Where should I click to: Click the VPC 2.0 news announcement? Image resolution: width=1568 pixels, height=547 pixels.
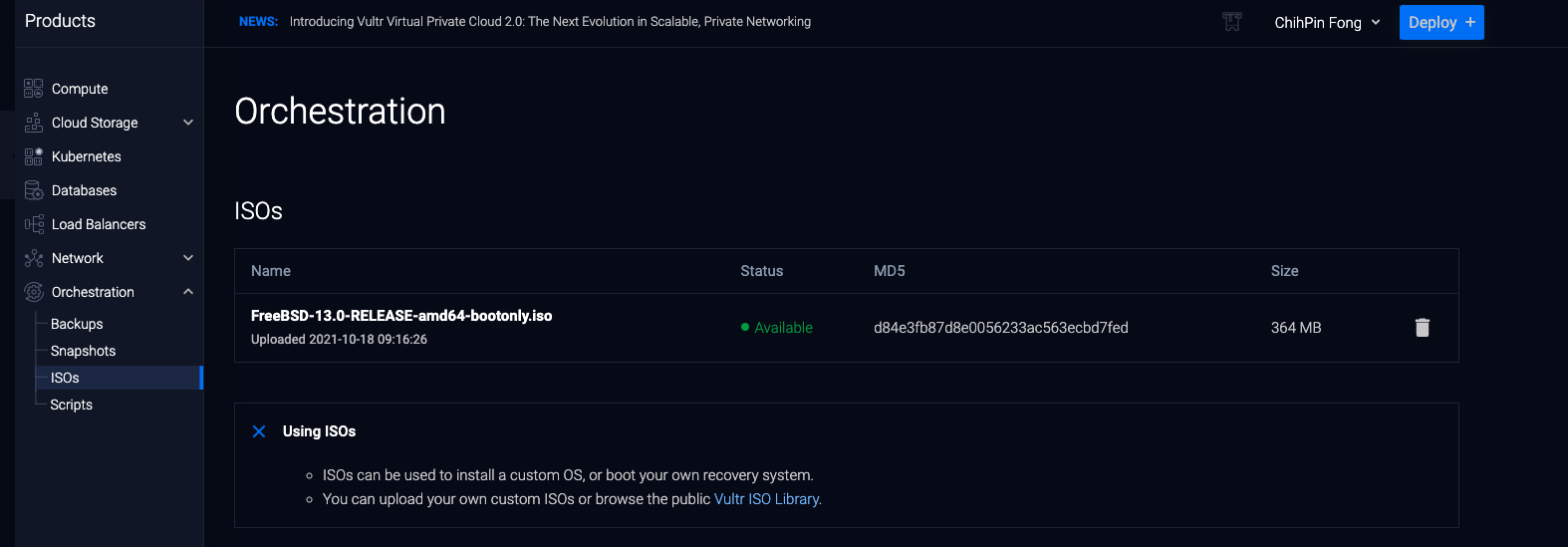550,22
